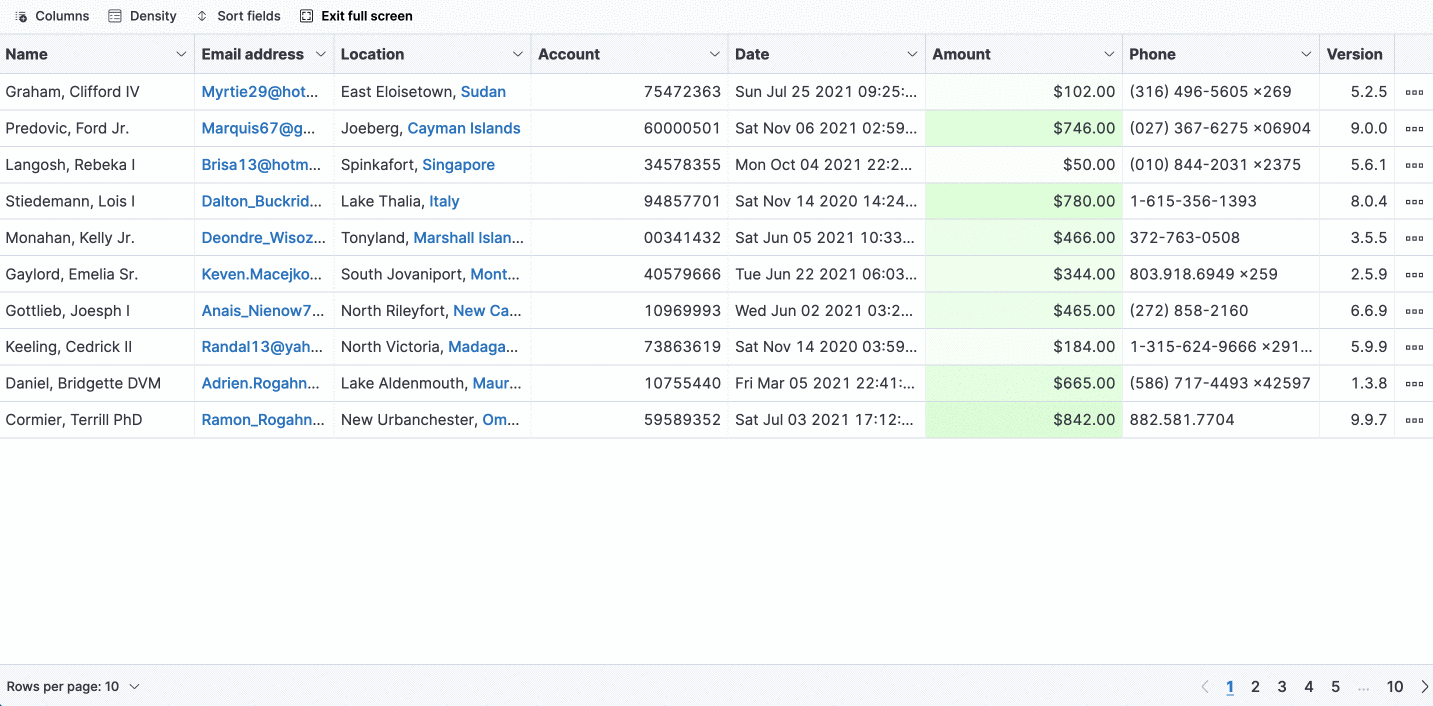Go to the next page arrow
The height and width of the screenshot is (706, 1433).
[1424, 687]
